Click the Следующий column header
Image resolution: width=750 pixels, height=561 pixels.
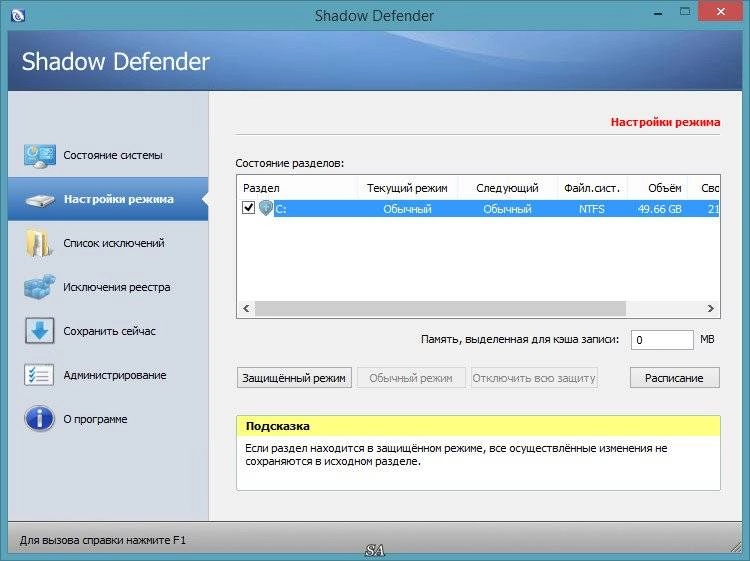click(x=507, y=188)
